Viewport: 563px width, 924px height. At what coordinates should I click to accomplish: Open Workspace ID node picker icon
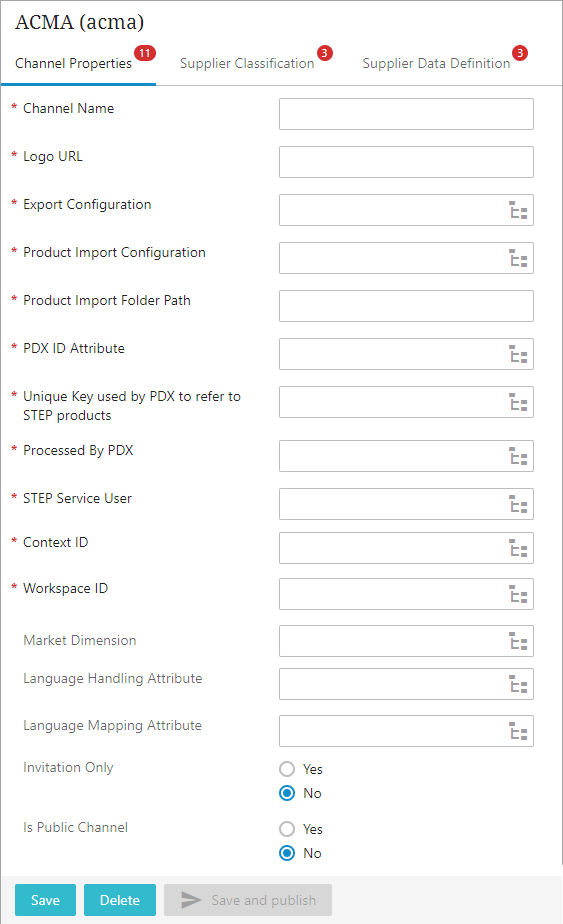tap(518, 594)
